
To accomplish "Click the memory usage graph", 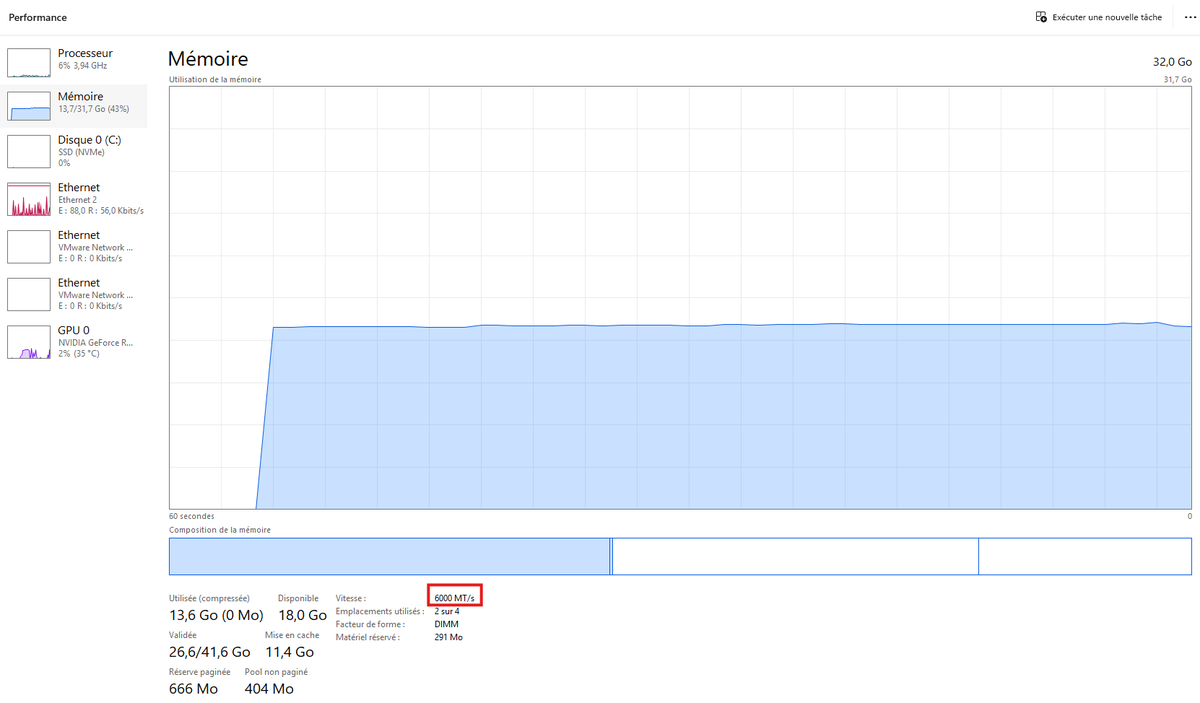I will (681, 298).
